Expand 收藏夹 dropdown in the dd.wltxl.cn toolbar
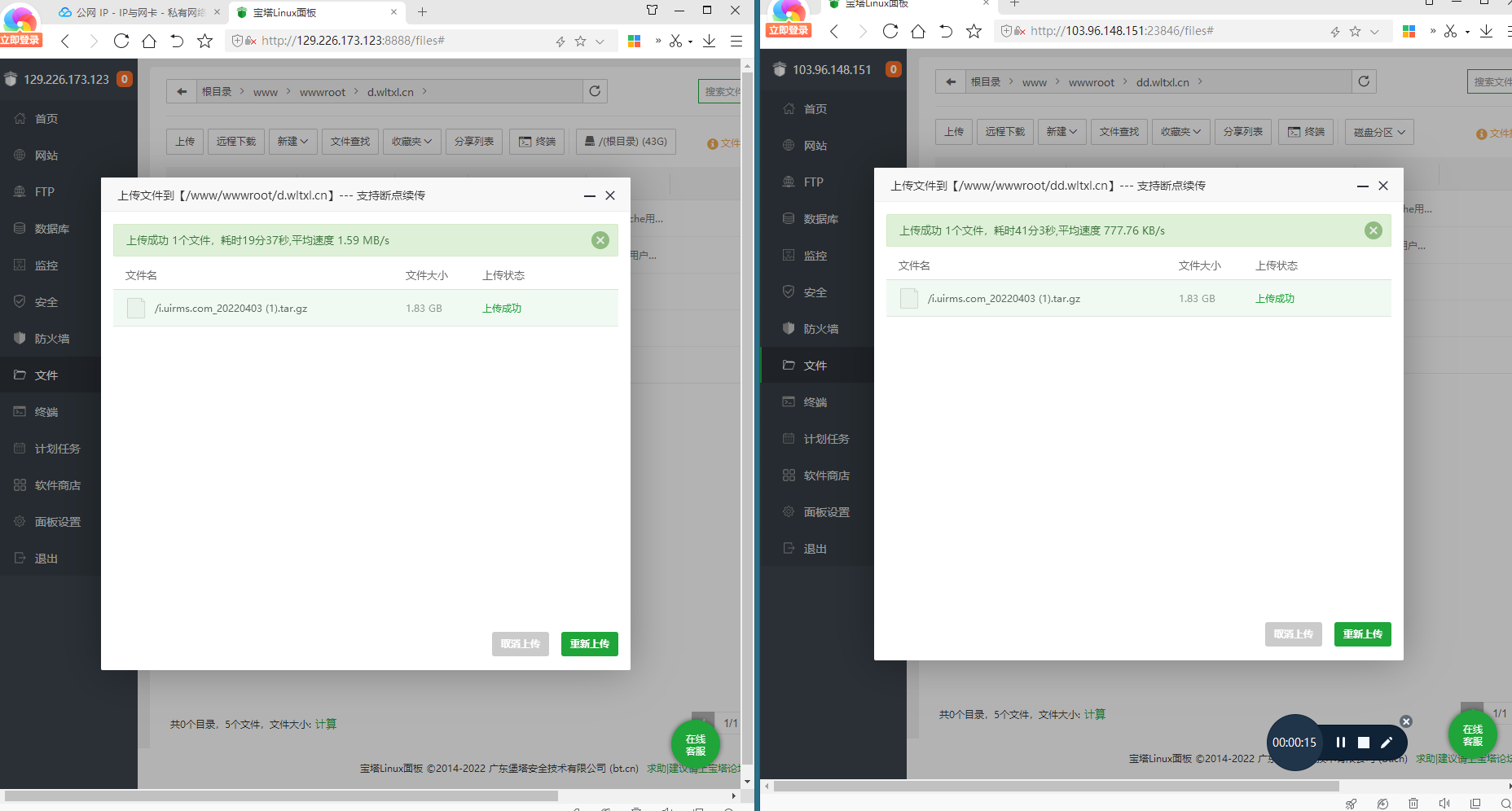Viewport: 1512px width, 811px height. (x=1180, y=132)
